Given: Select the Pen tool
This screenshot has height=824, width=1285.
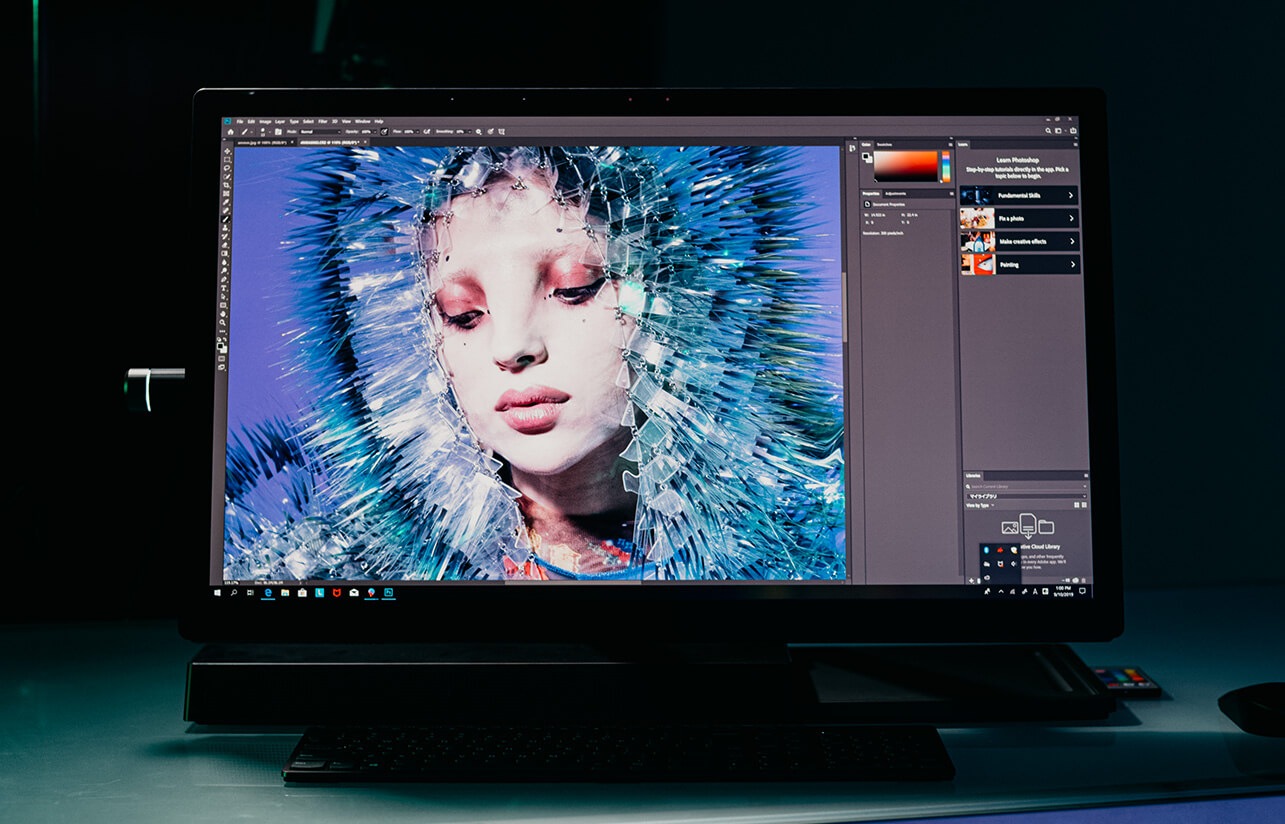Looking at the screenshot, I should (226, 279).
